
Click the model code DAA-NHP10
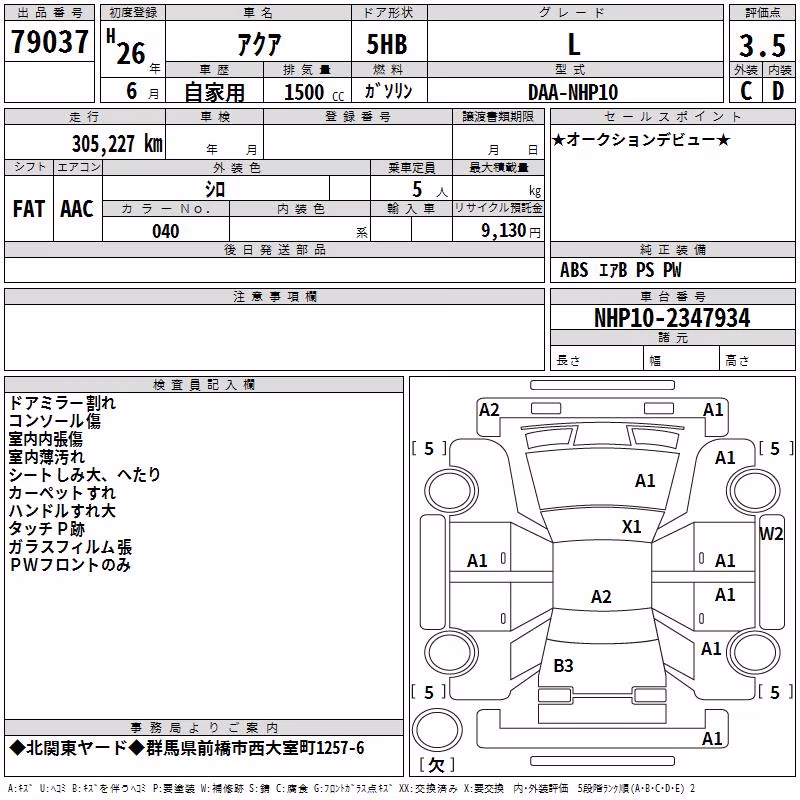(573, 92)
